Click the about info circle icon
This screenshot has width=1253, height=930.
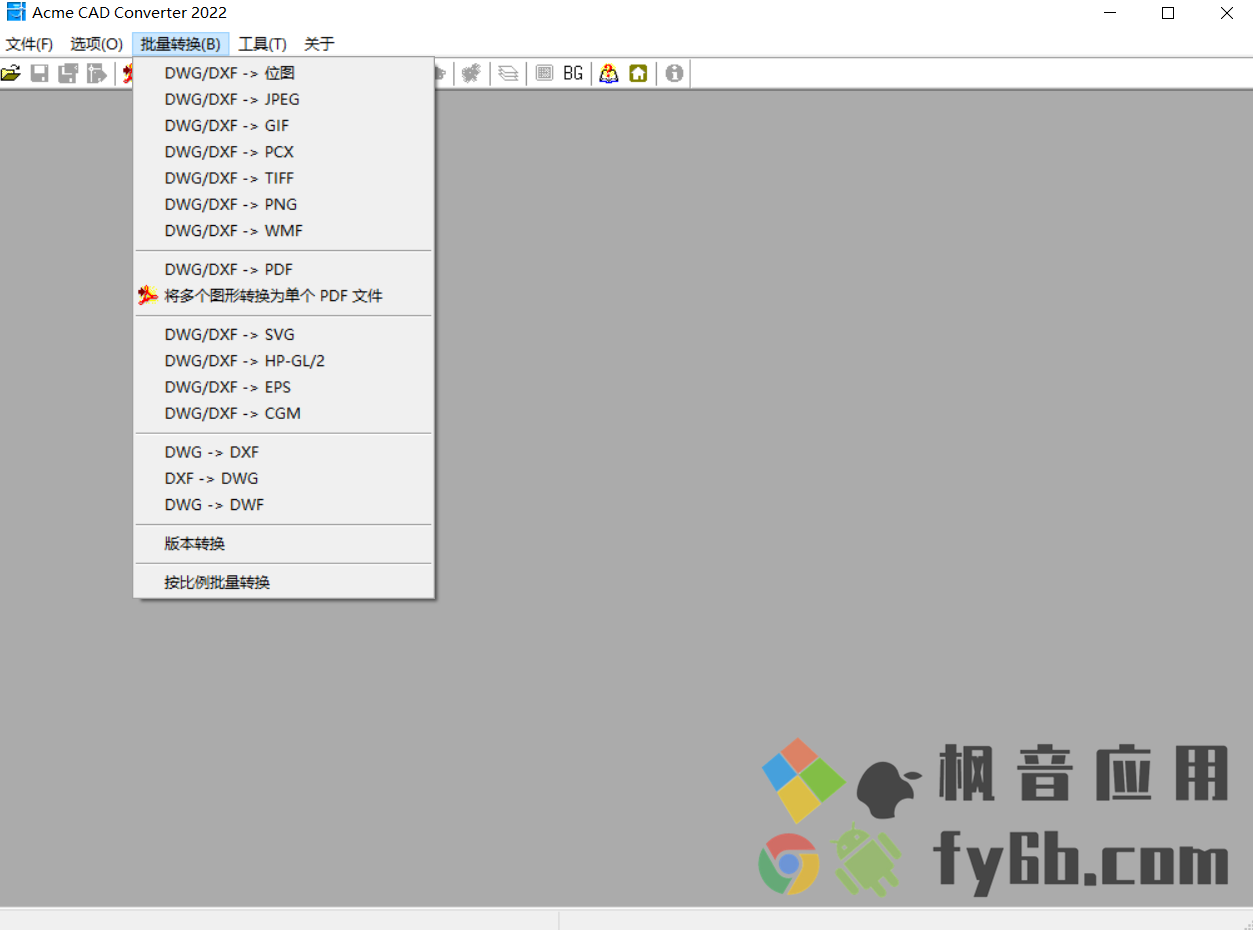click(x=674, y=73)
